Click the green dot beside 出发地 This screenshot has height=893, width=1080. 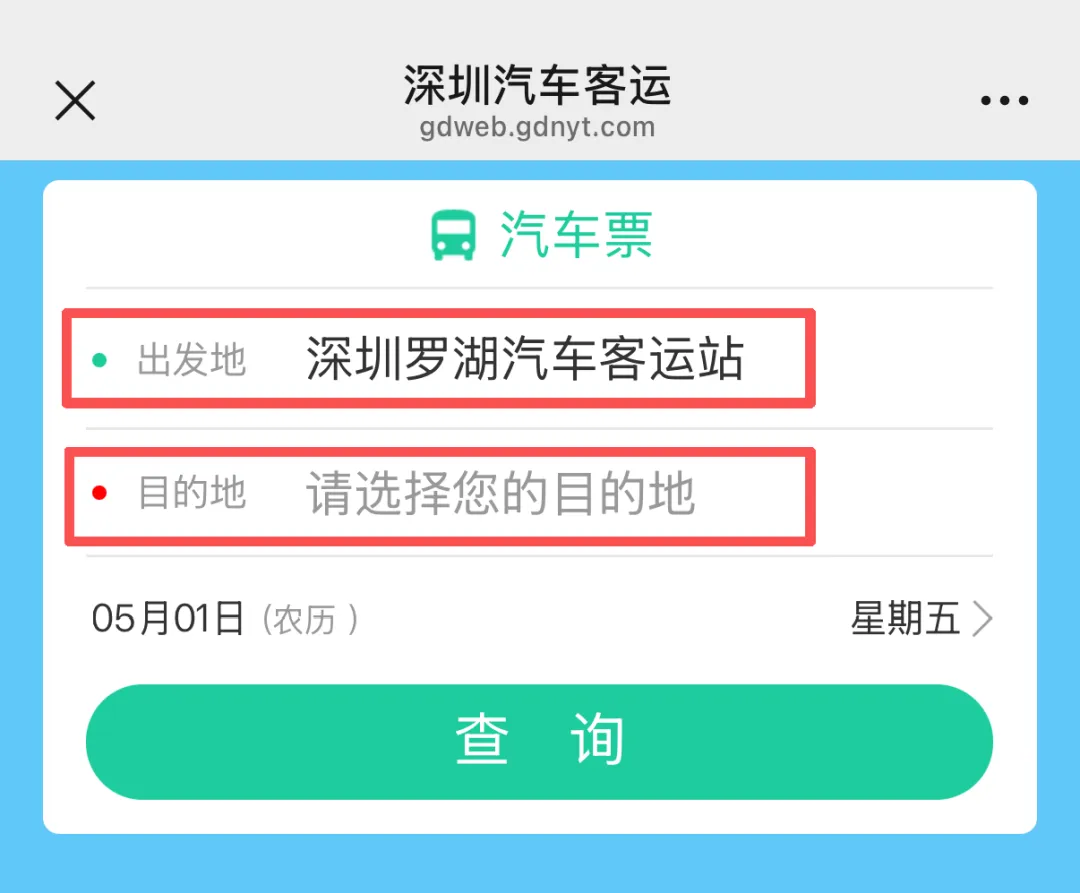coord(99,359)
